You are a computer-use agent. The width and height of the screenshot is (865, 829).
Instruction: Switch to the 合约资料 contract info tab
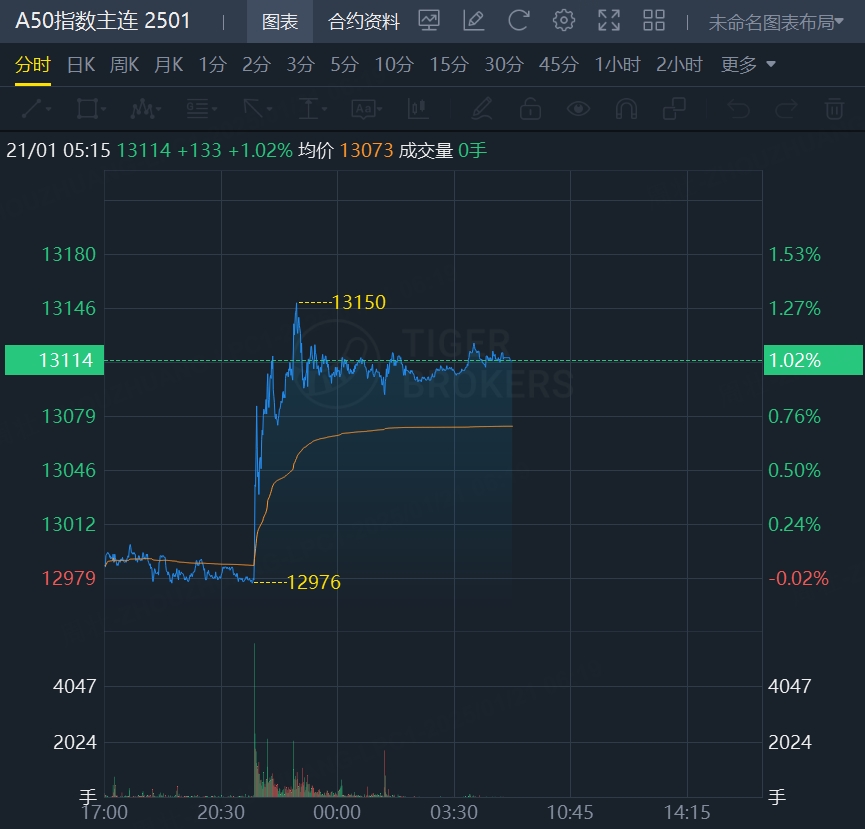click(x=364, y=22)
